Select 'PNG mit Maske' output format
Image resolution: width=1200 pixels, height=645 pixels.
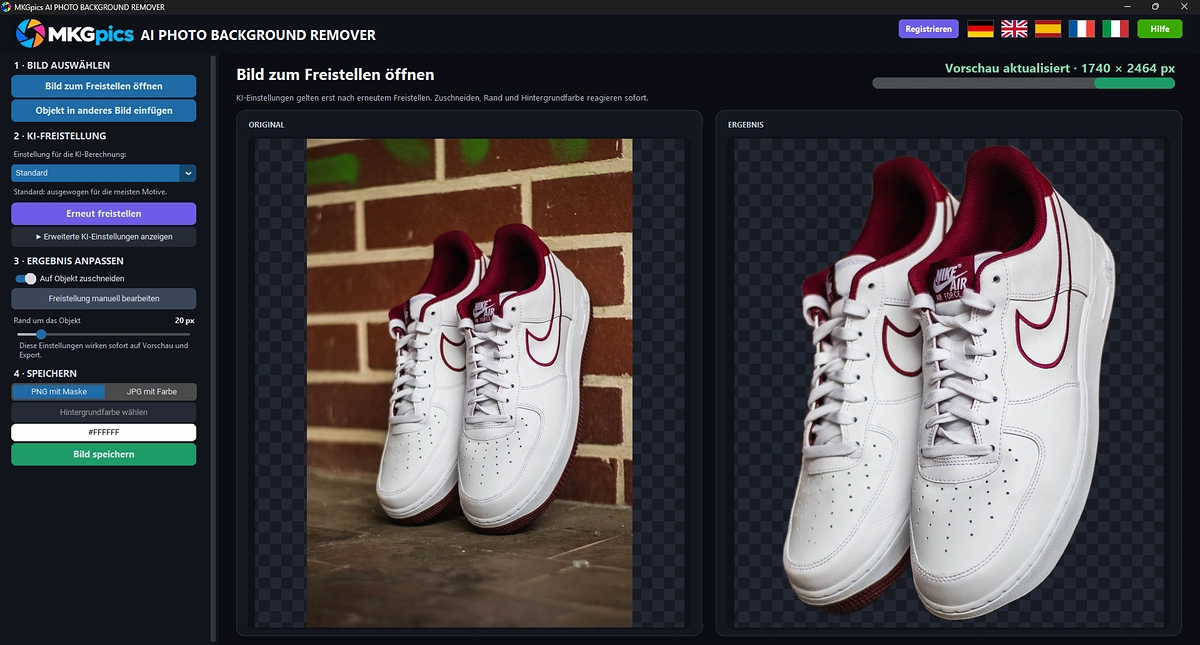tap(58, 392)
